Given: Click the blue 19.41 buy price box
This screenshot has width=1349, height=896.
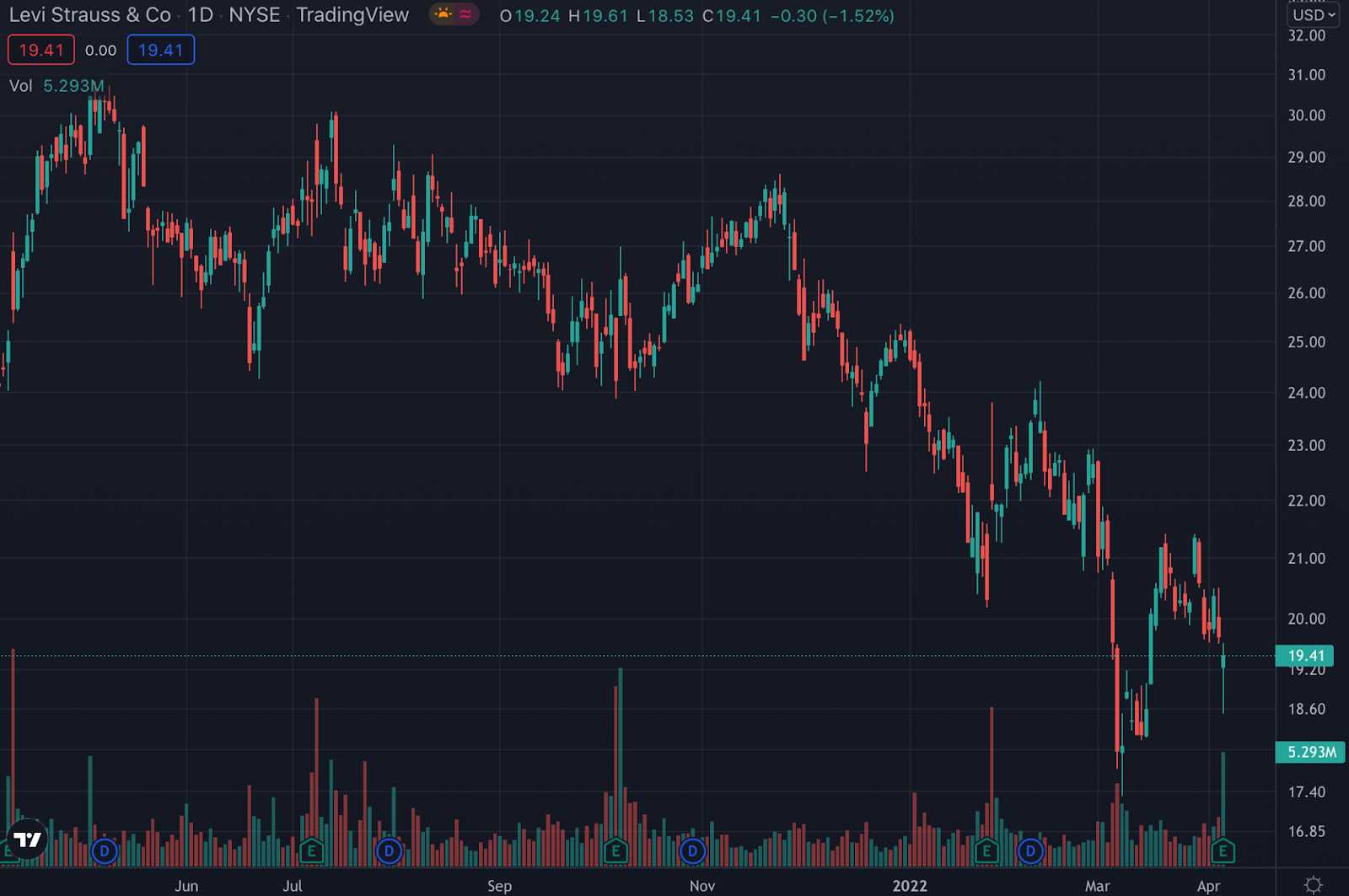Looking at the screenshot, I should click(160, 50).
